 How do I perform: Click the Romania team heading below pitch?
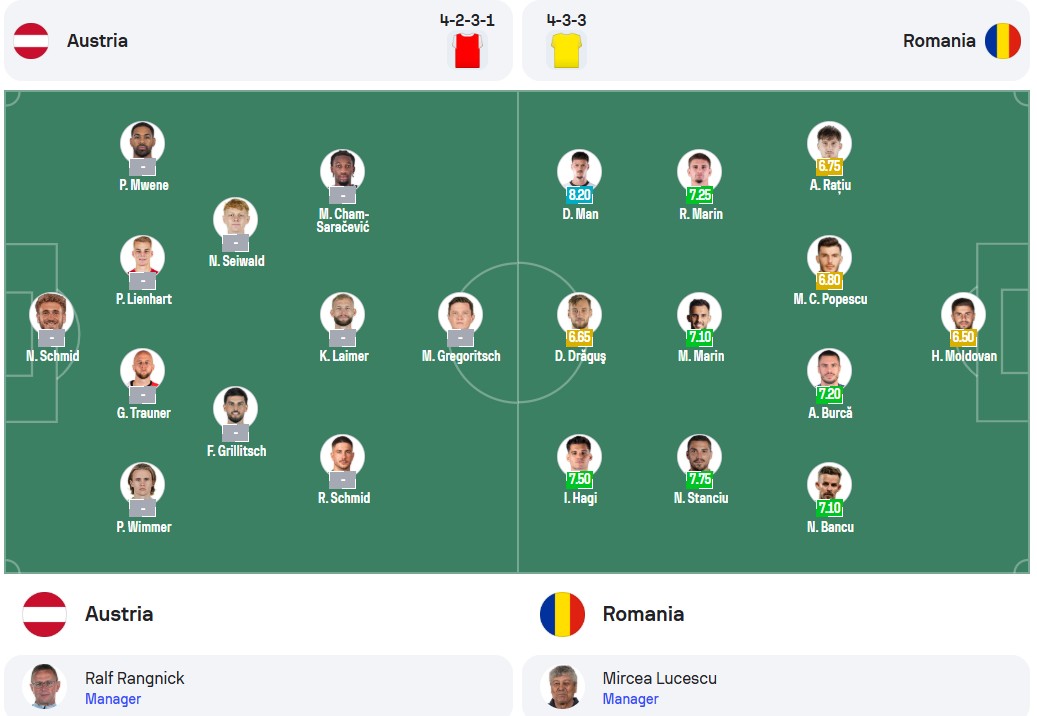pos(643,614)
